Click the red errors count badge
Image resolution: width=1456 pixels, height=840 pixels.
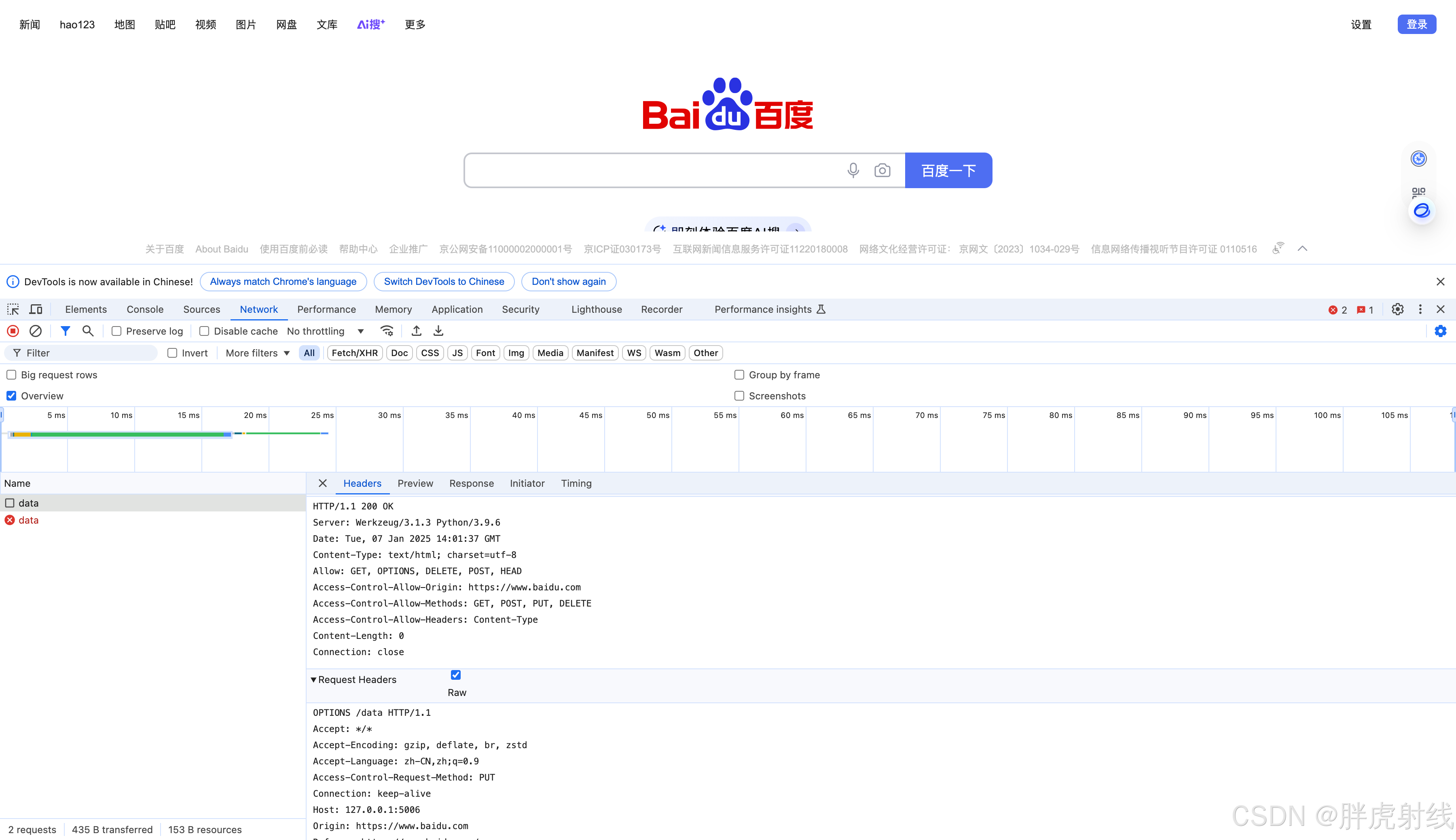(1338, 310)
